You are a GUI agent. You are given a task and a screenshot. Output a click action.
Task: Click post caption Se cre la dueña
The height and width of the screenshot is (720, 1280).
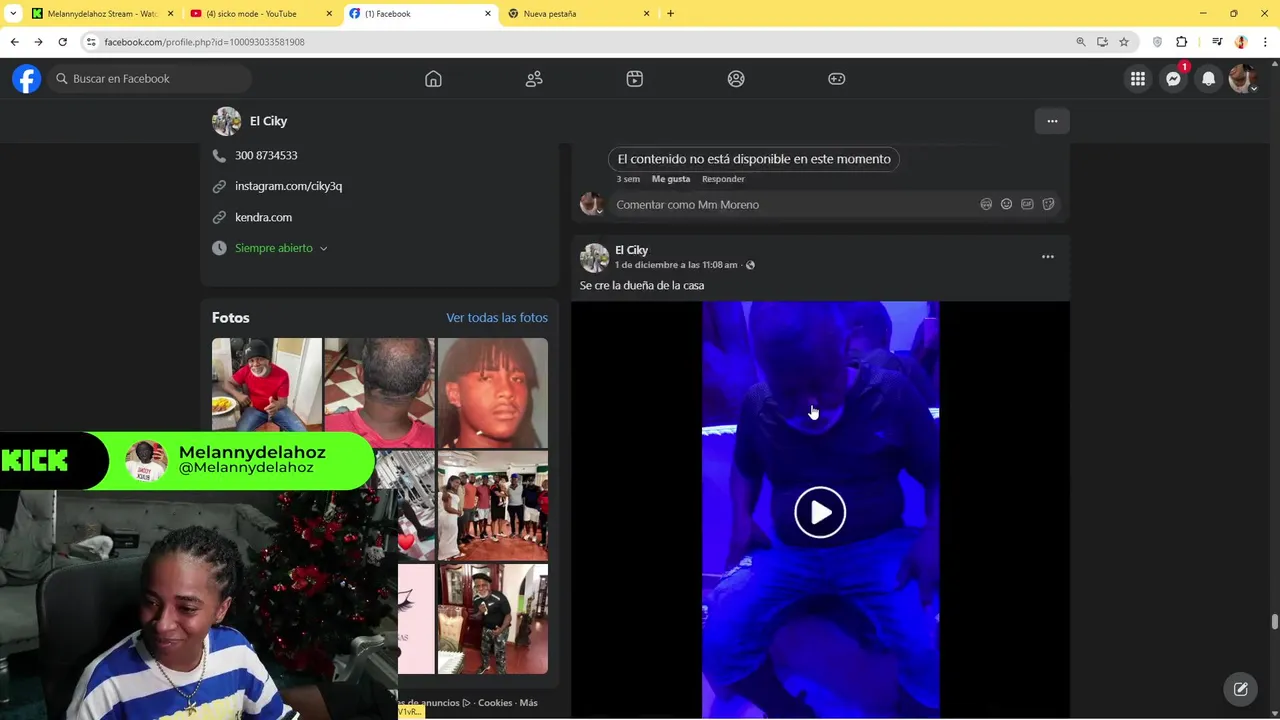tap(642, 286)
